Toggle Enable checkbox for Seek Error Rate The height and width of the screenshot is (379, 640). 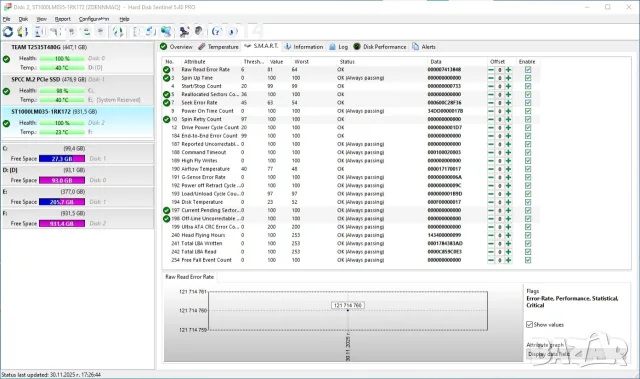[x=528, y=103]
